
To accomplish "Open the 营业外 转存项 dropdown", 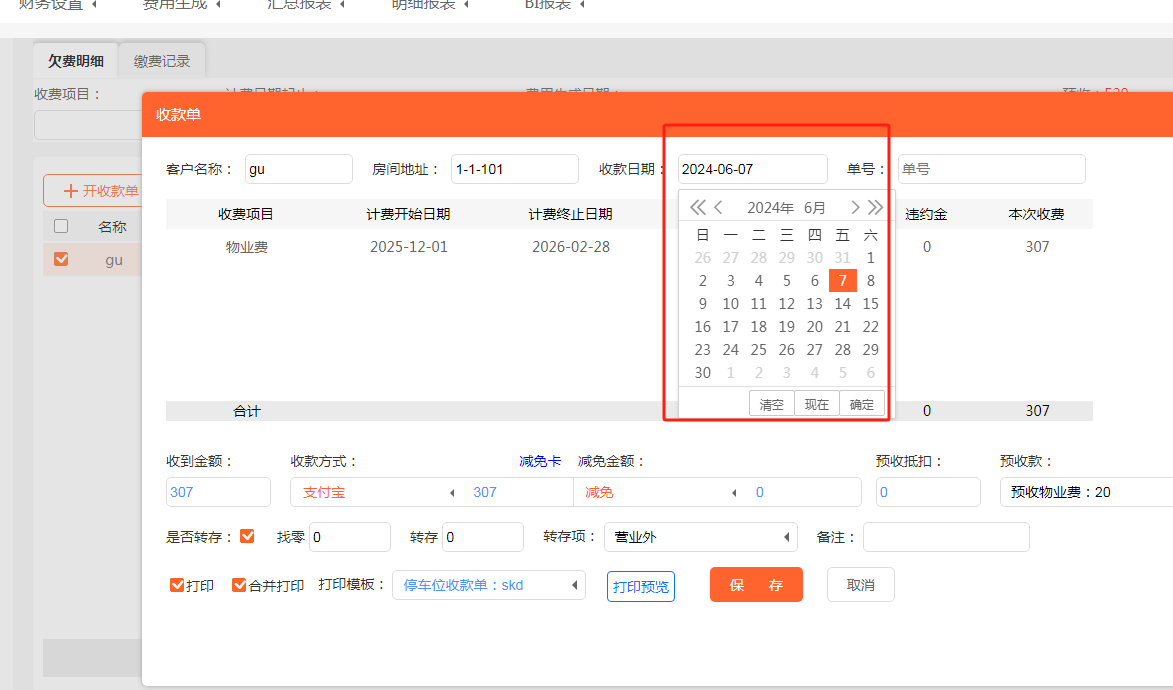I will click(786, 536).
